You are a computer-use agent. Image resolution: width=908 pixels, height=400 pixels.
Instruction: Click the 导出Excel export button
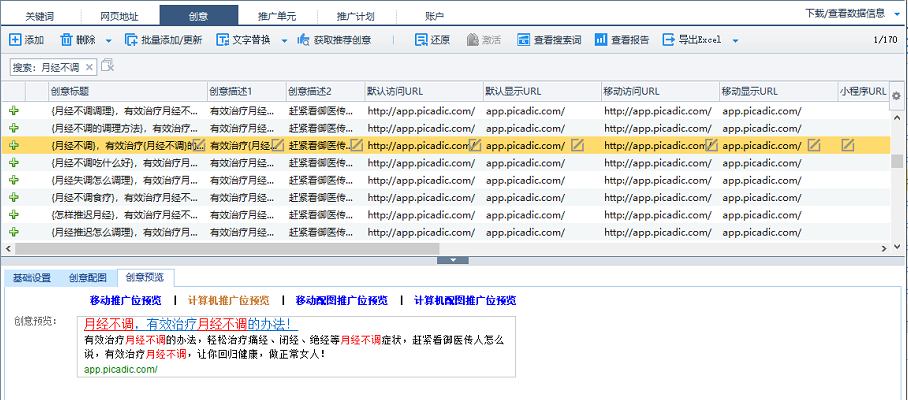click(693, 40)
